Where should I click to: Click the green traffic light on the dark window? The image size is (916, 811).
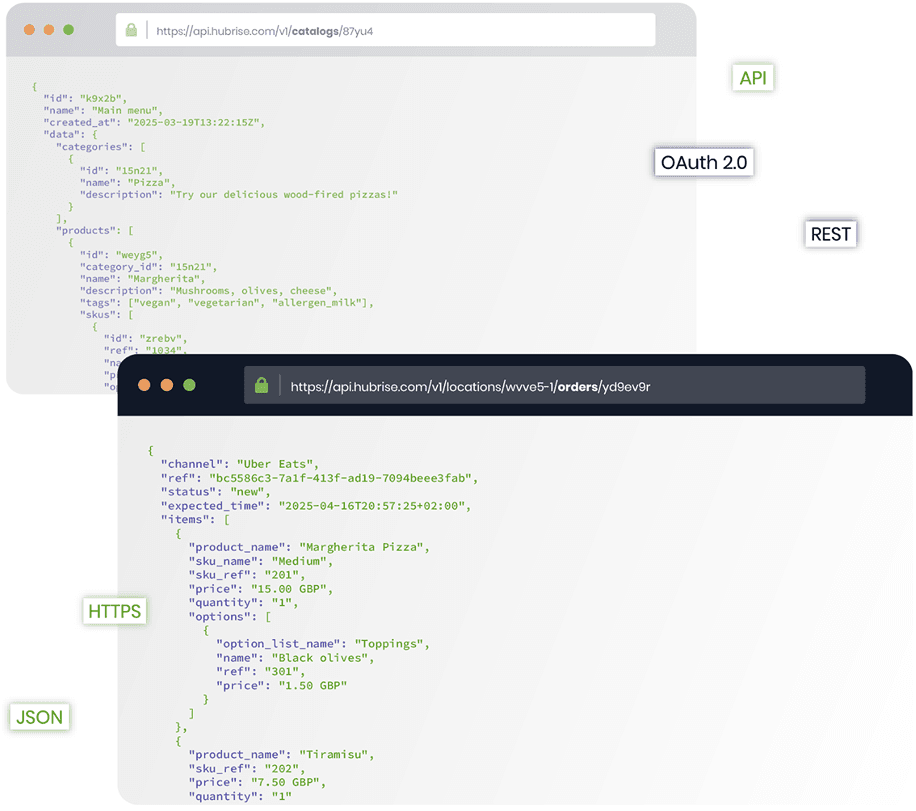[x=190, y=384]
